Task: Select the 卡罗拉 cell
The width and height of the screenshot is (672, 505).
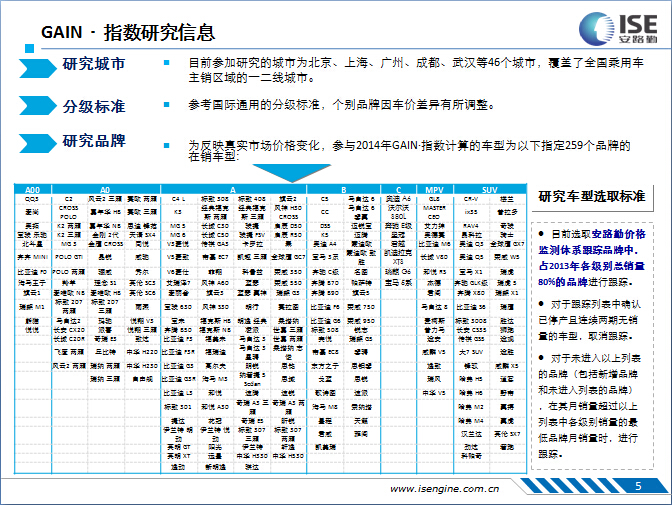Action: [252, 244]
